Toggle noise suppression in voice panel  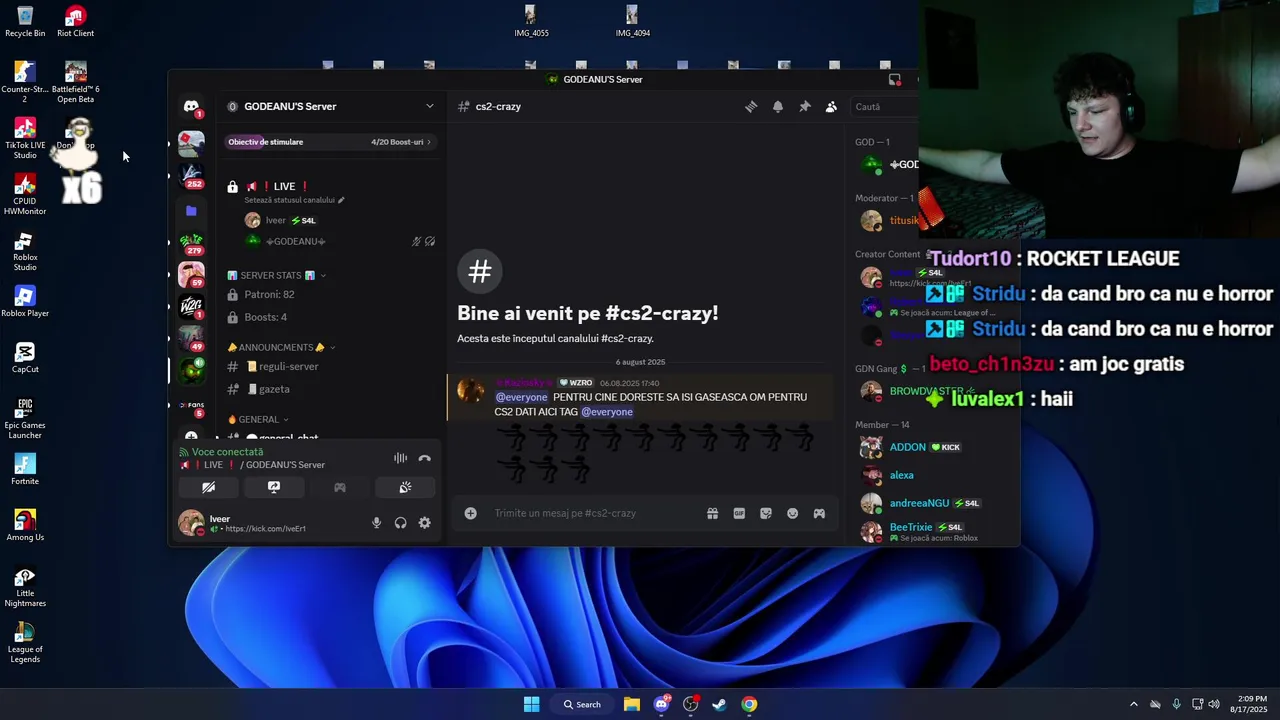tap(400, 458)
